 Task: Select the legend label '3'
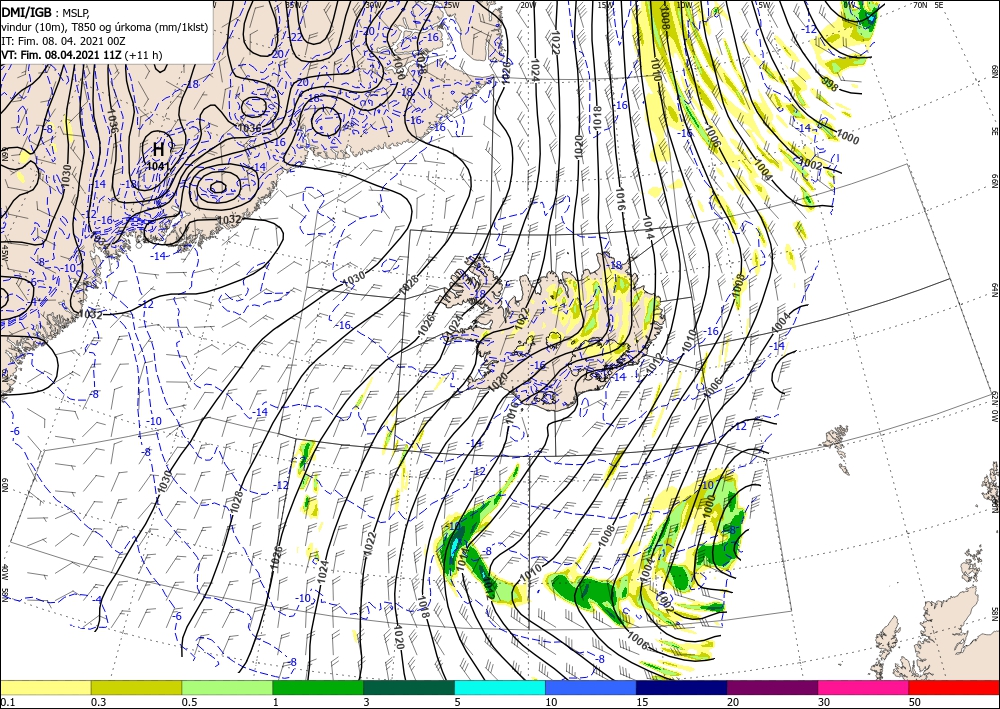pos(367,702)
